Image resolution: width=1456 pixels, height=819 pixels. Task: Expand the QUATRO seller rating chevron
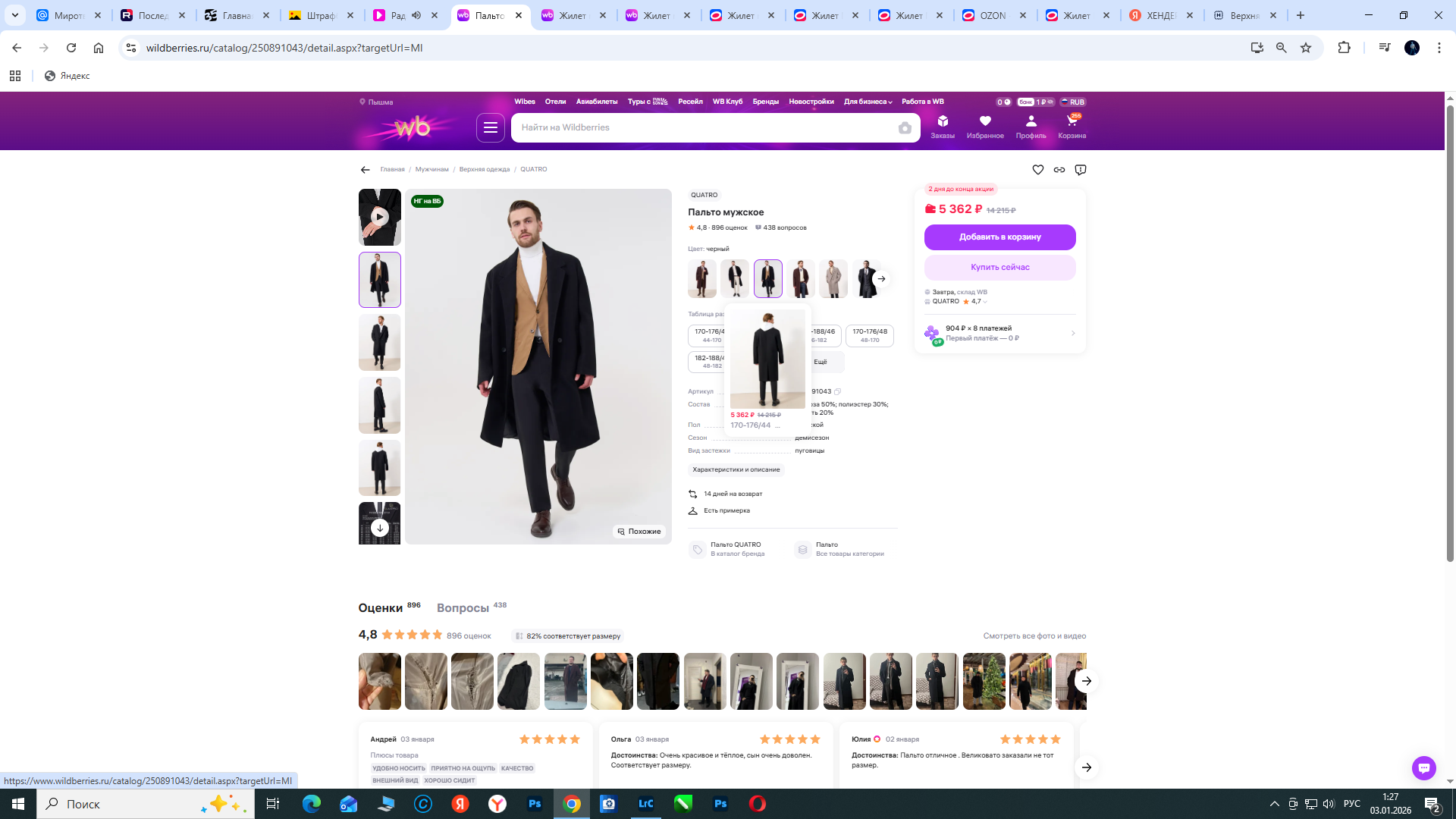985,302
